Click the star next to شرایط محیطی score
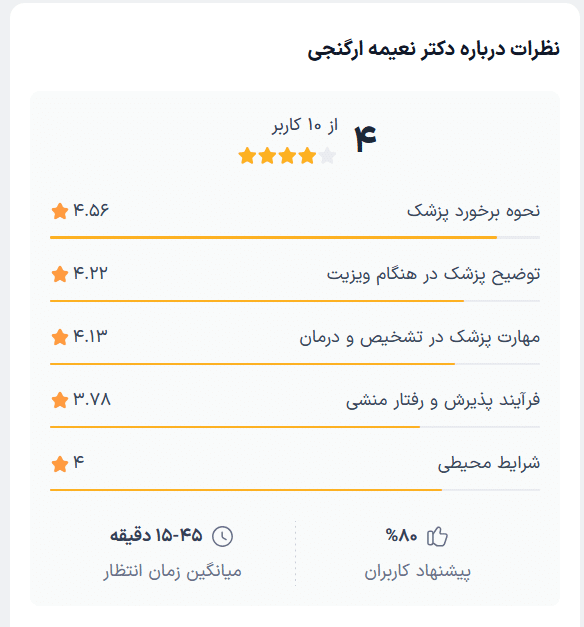Viewport: 584px width, 627px height. 60,464
